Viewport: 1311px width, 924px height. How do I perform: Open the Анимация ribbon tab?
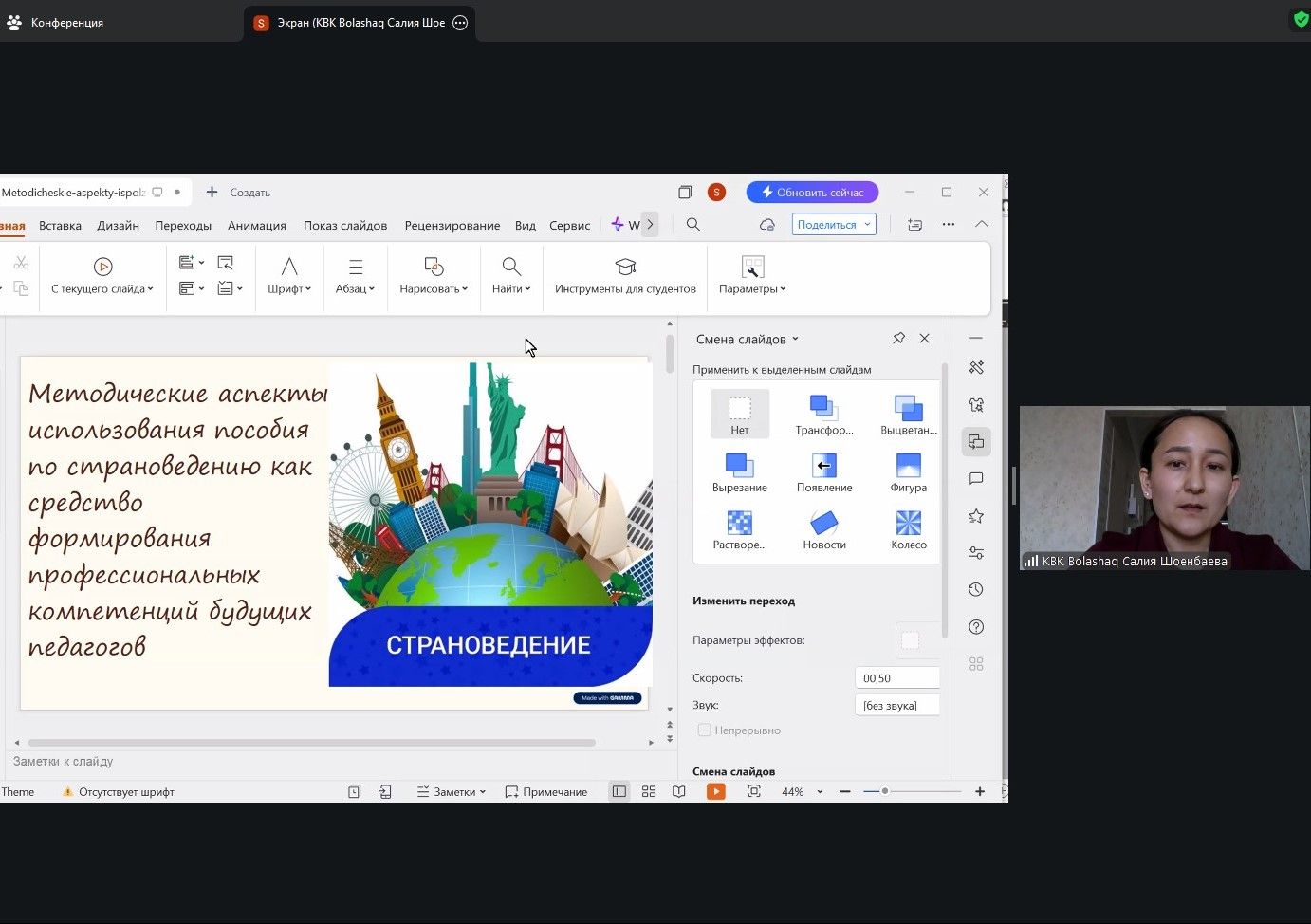[x=256, y=226]
